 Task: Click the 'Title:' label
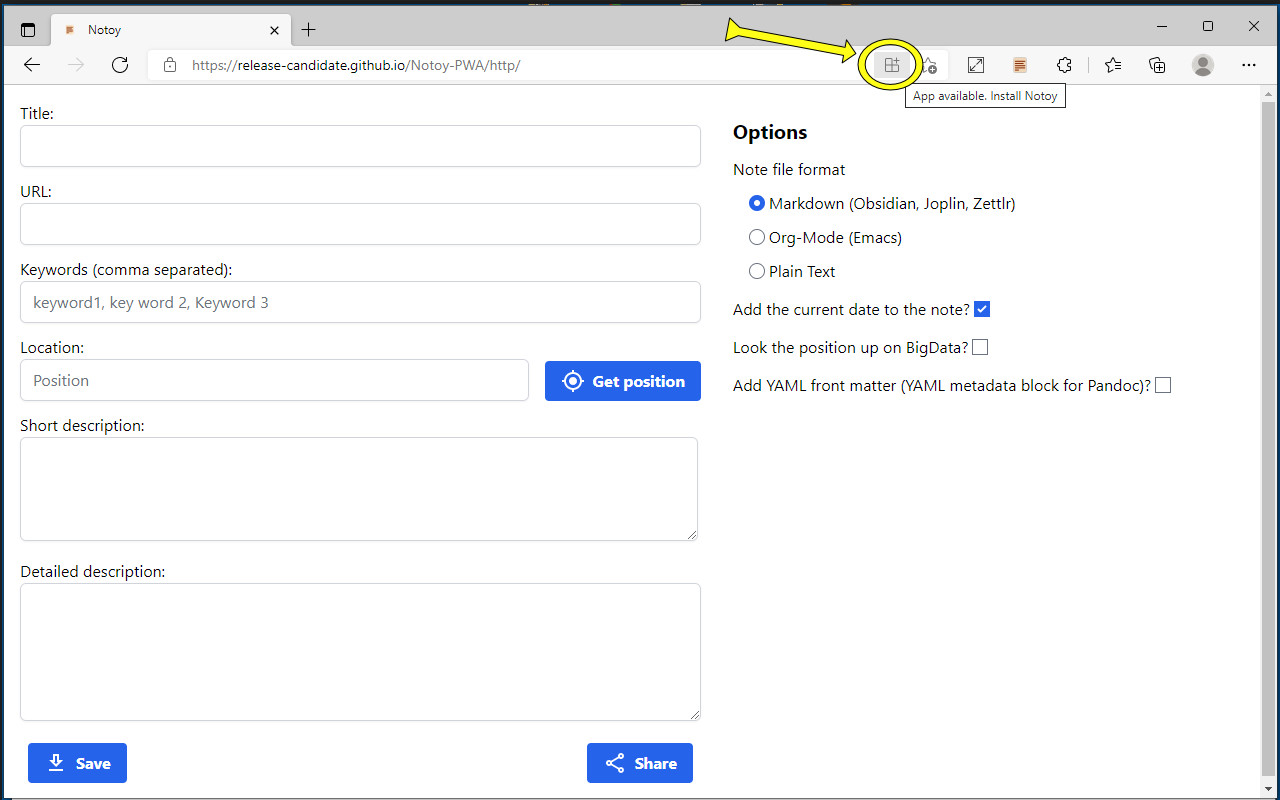coord(37,114)
